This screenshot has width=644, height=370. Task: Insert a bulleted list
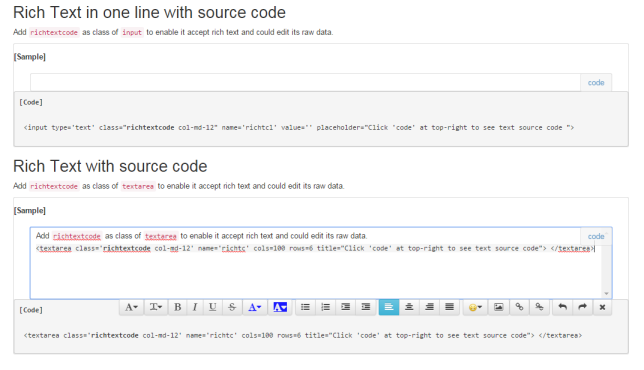305,307
